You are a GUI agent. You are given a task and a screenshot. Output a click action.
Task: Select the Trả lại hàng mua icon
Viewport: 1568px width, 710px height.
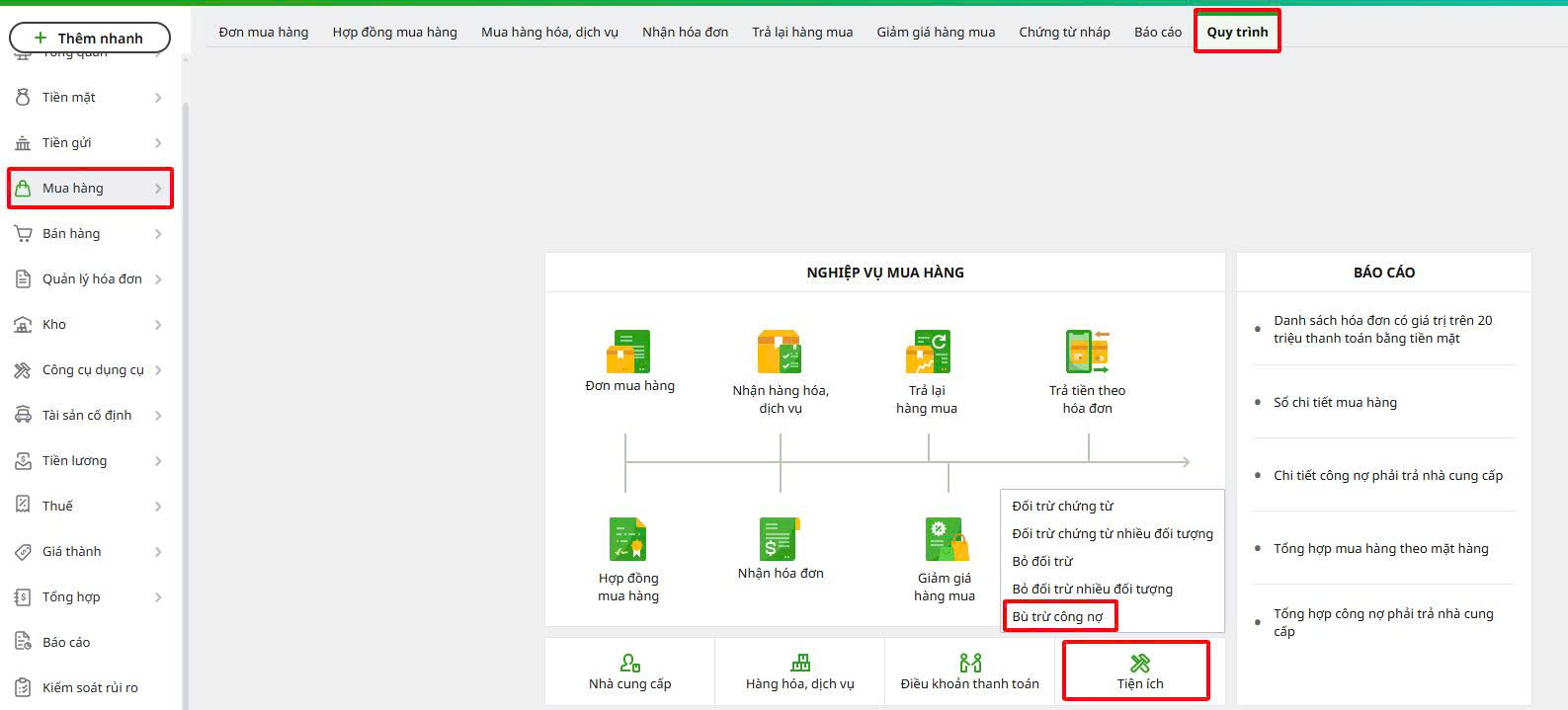927,352
